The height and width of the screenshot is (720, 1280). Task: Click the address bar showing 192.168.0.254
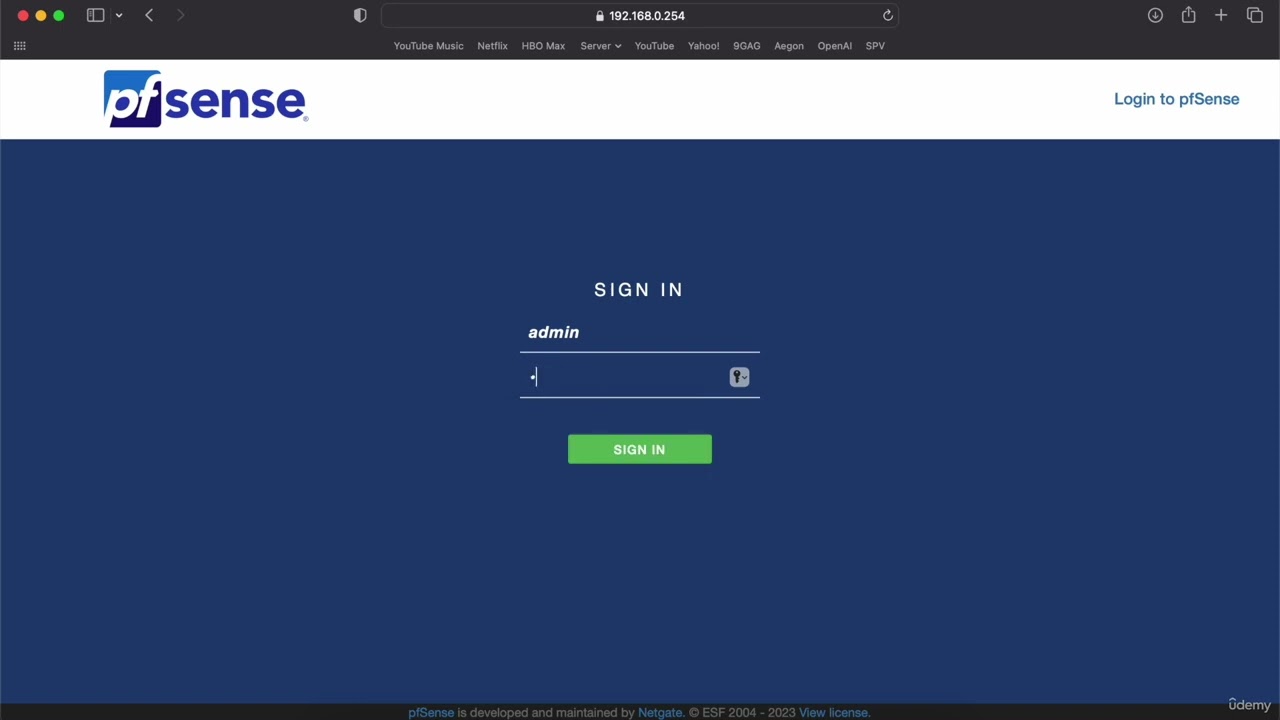pyautogui.click(x=640, y=16)
